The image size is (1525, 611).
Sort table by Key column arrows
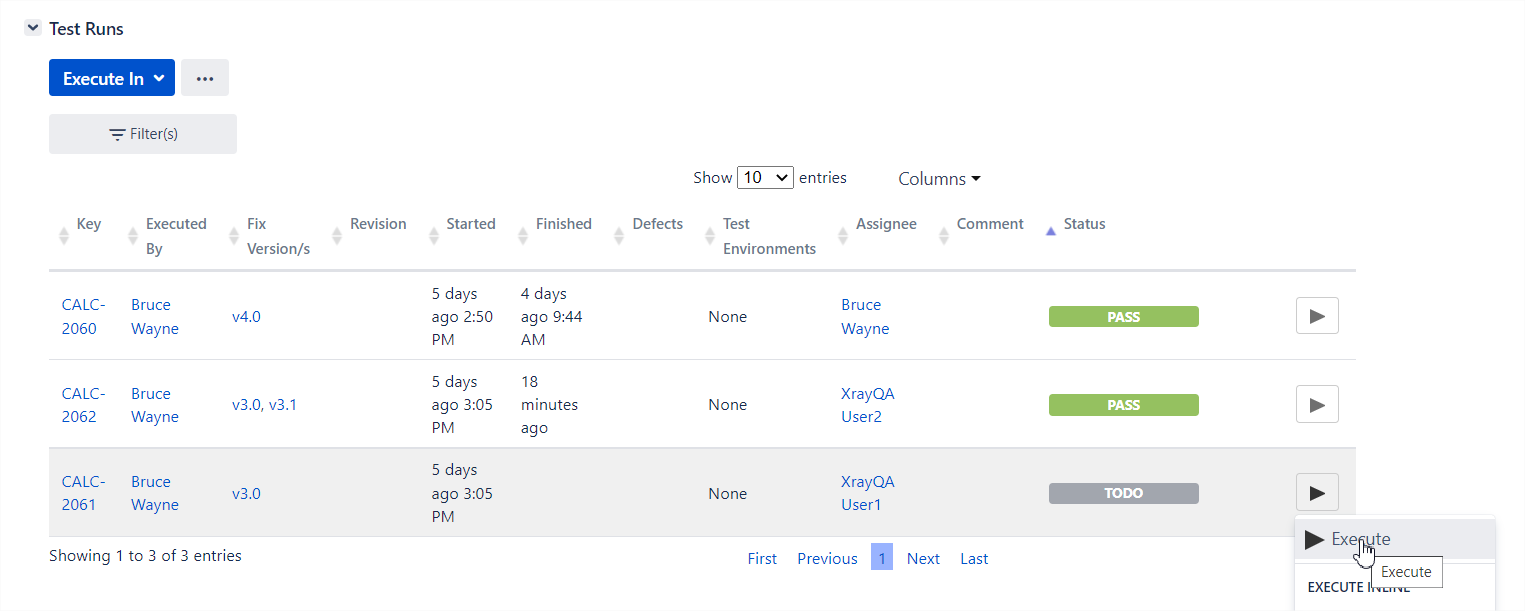pos(64,236)
